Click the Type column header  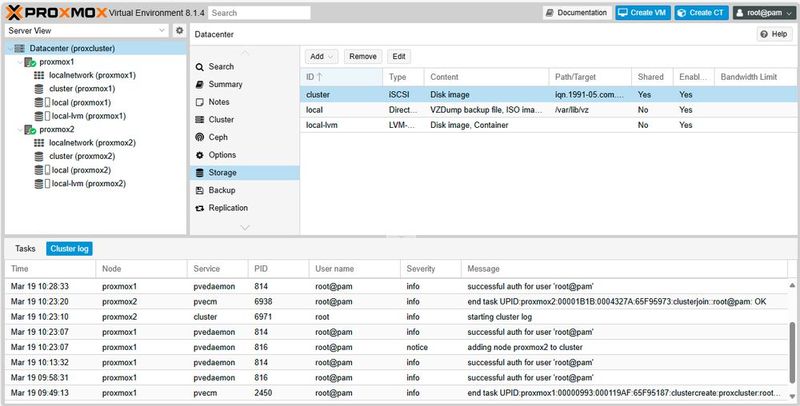[403, 77]
